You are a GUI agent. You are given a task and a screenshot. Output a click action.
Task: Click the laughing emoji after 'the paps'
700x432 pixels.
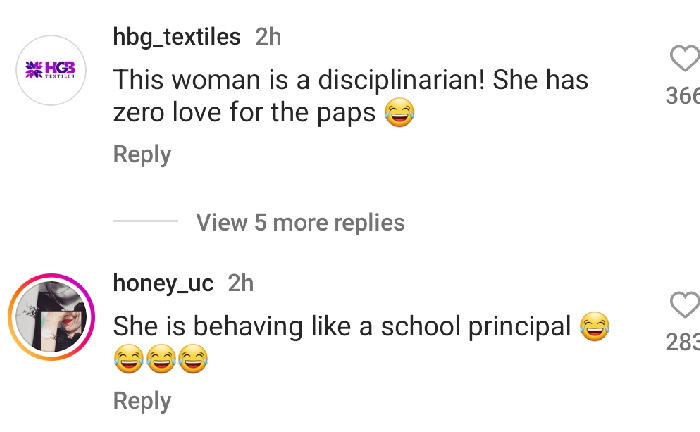coord(400,115)
